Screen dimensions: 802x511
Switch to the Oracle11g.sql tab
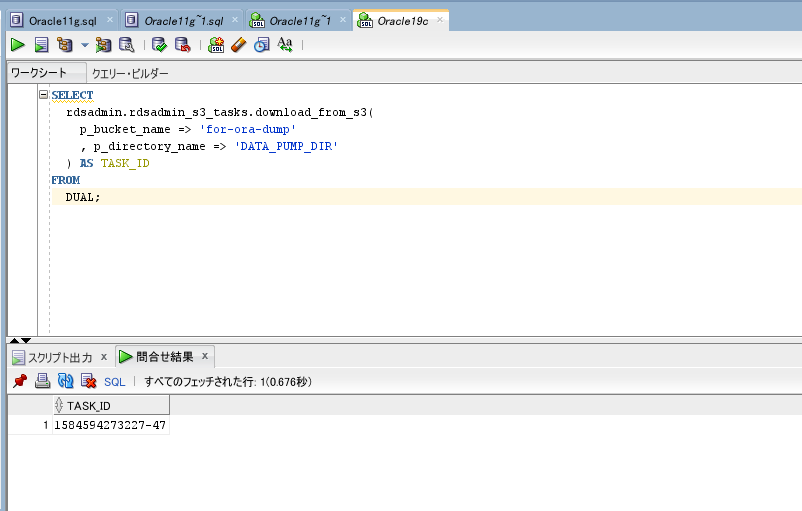point(62,21)
